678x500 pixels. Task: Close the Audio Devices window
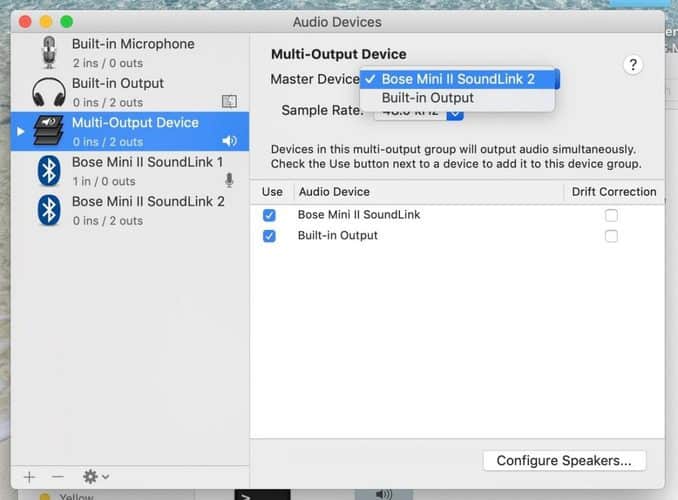click(x=25, y=22)
